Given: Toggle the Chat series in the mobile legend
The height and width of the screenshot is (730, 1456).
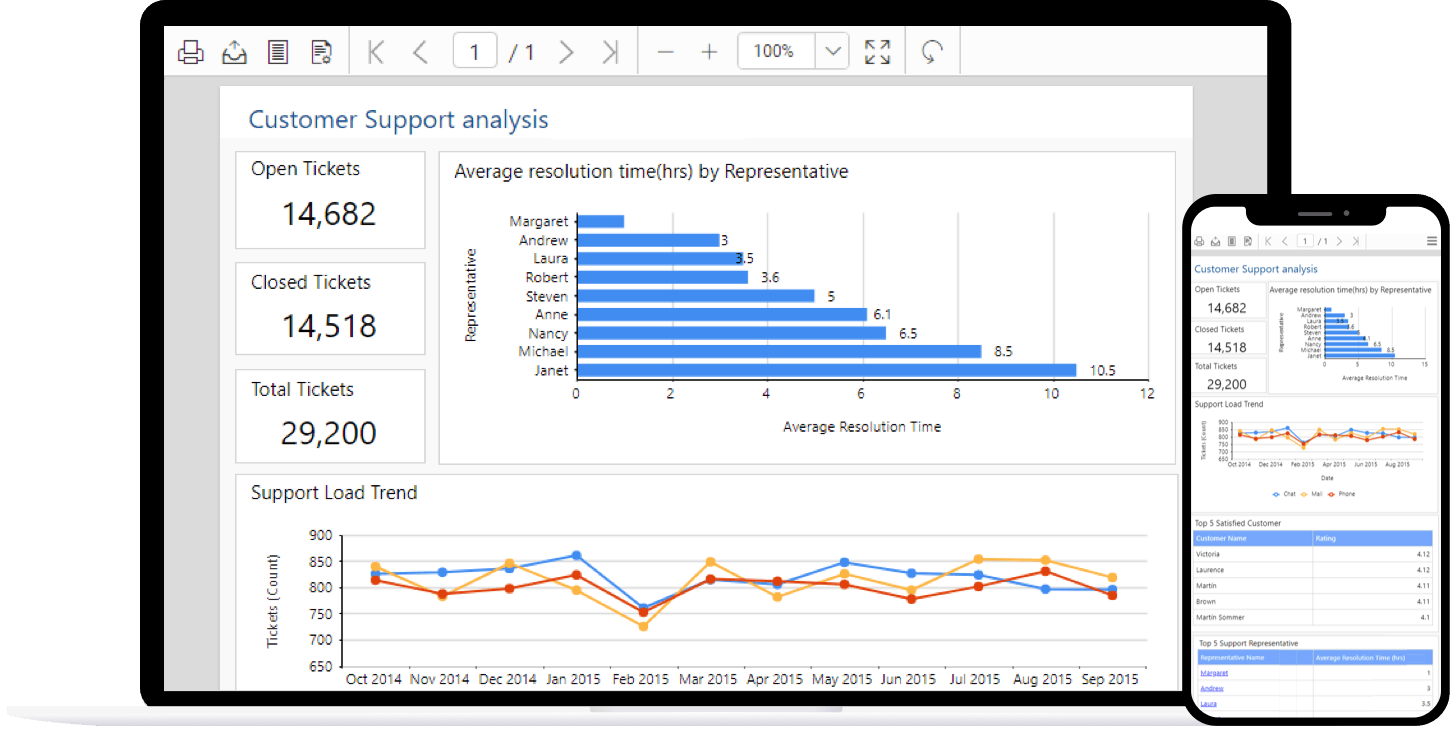Looking at the screenshot, I should point(1287,493).
